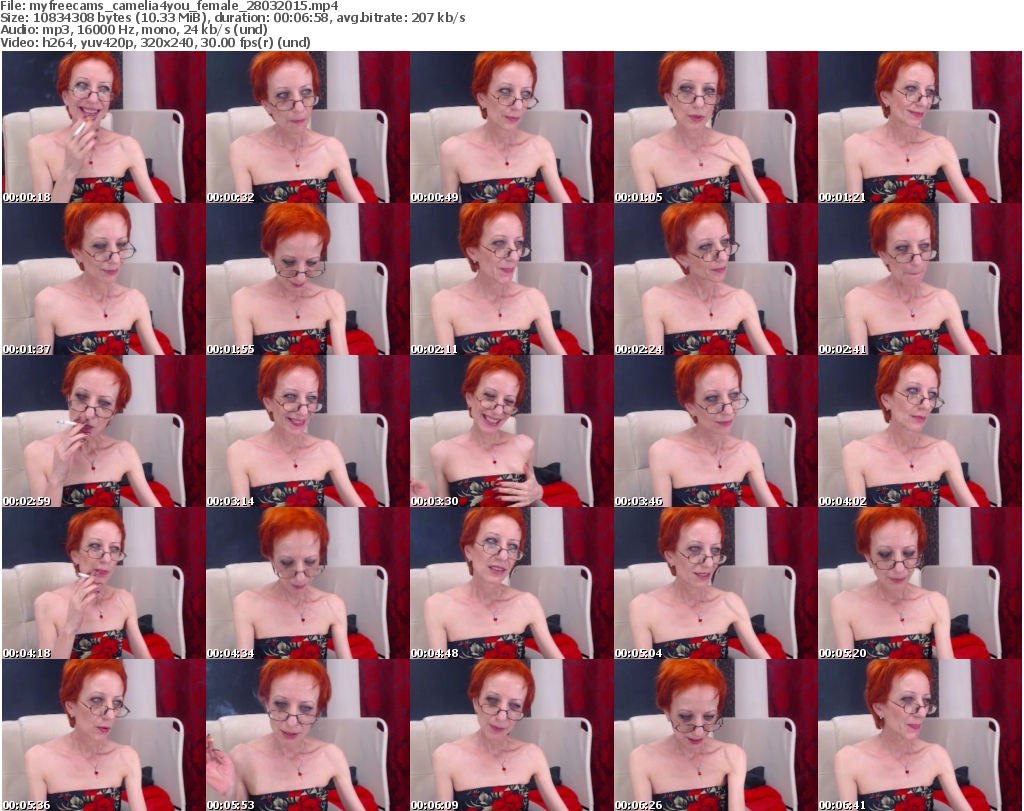The image size is (1024, 811).
Task: Select the thumbnail stamped 00:01:21
Action: point(920,127)
